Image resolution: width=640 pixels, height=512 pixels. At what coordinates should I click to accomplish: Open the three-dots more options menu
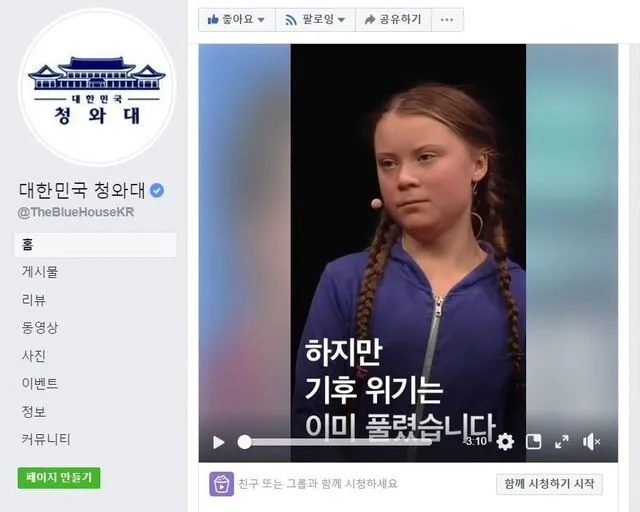coord(447,20)
